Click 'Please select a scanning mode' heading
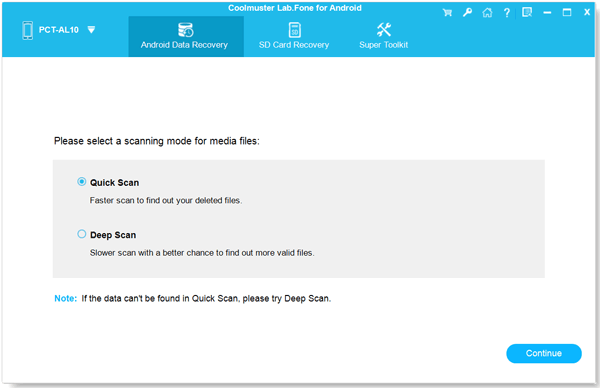Image resolution: width=600 pixels, height=388 pixels. coord(157,141)
